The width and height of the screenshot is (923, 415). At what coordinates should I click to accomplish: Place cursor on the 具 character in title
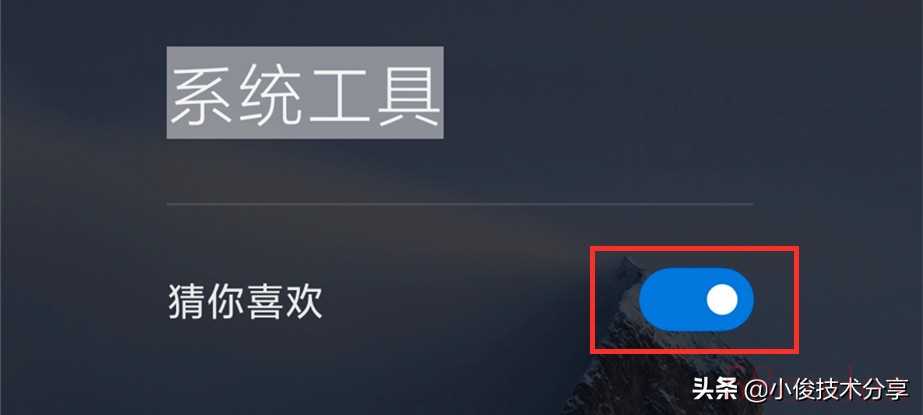tap(407, 95)
